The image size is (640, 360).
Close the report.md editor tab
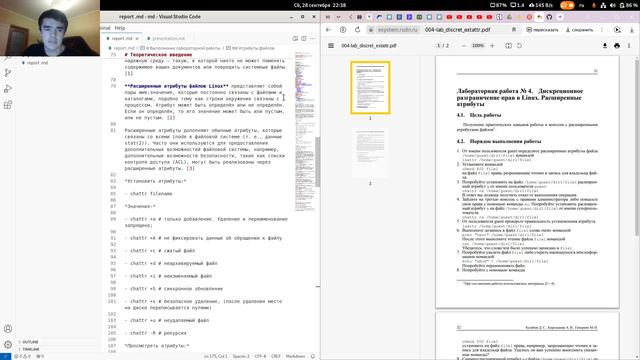coord(137,38)
